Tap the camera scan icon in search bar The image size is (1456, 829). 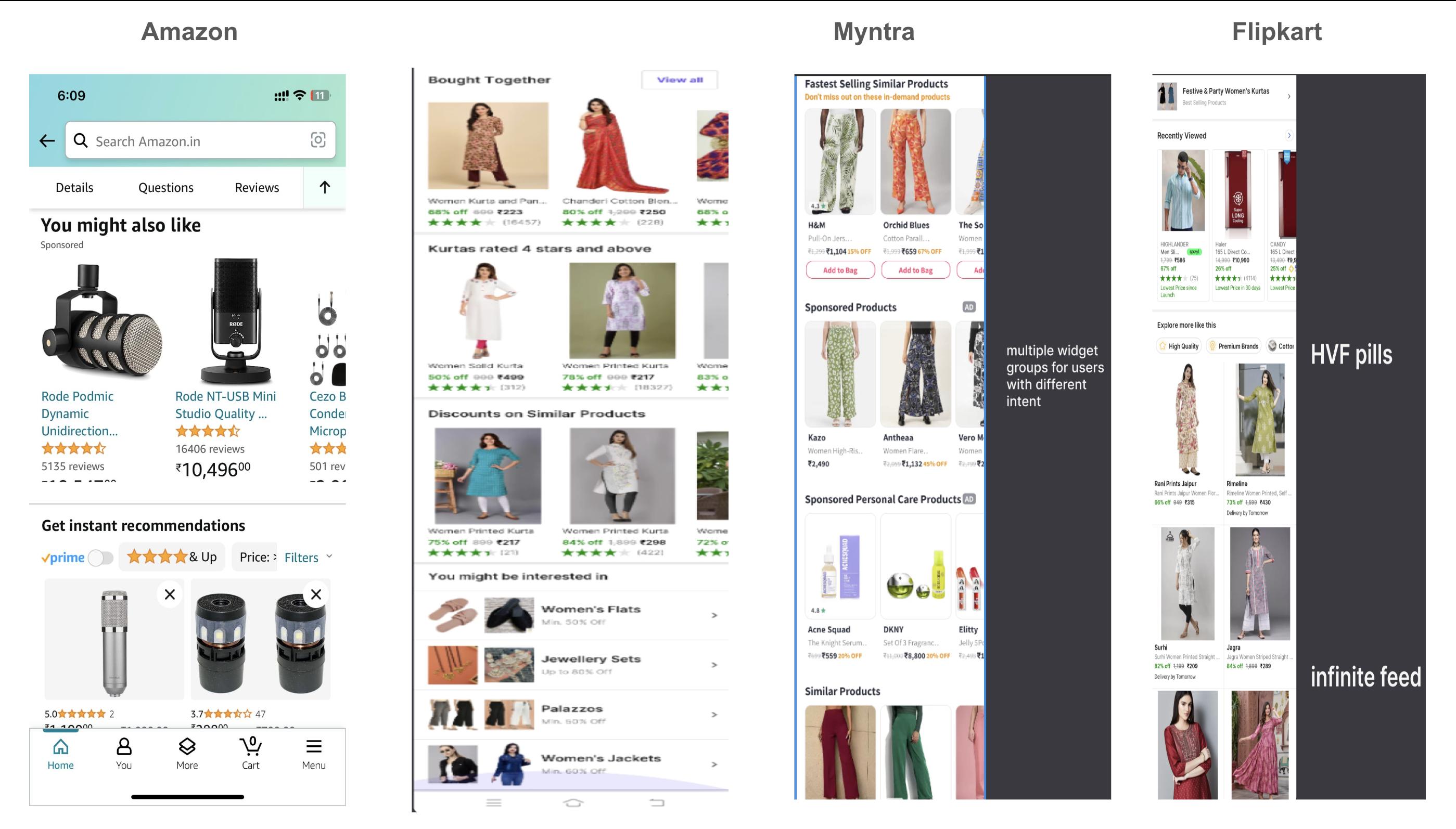[318, 140]
